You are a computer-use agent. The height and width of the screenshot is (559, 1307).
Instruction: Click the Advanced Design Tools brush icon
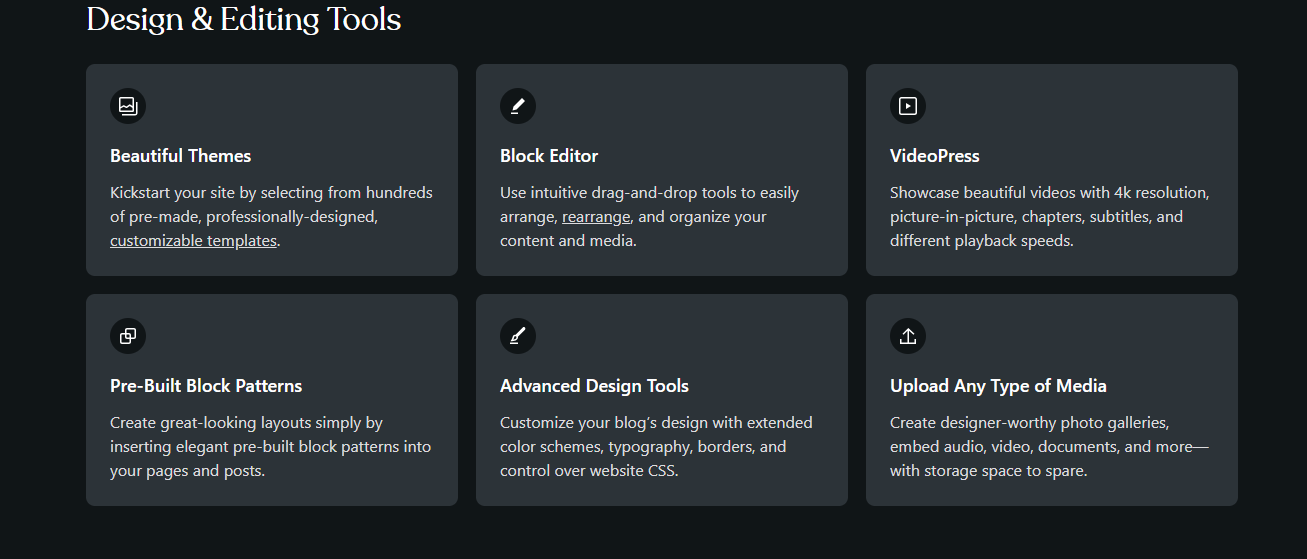[518, 336]
